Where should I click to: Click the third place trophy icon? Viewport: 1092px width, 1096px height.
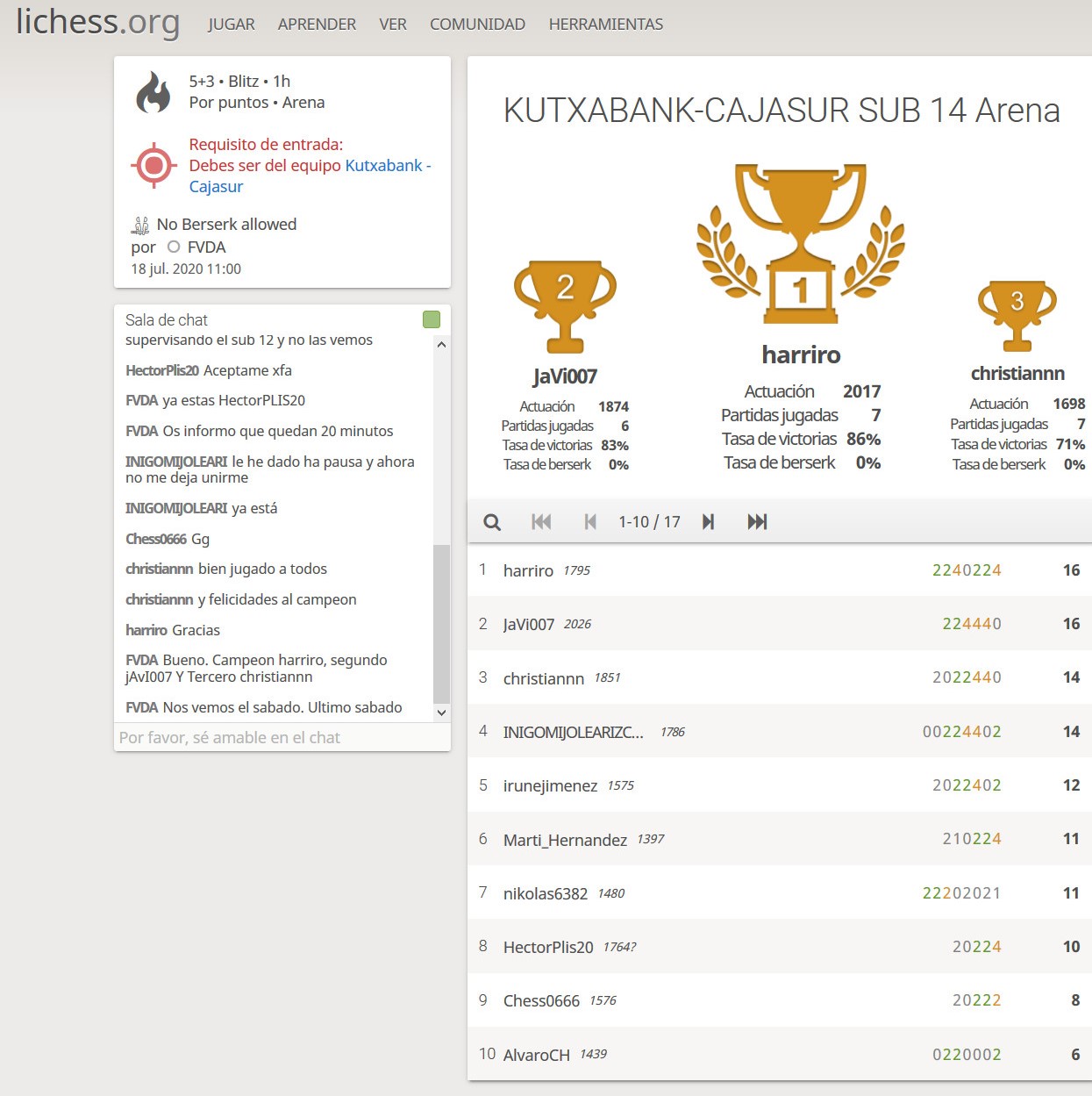point(1017,314)
